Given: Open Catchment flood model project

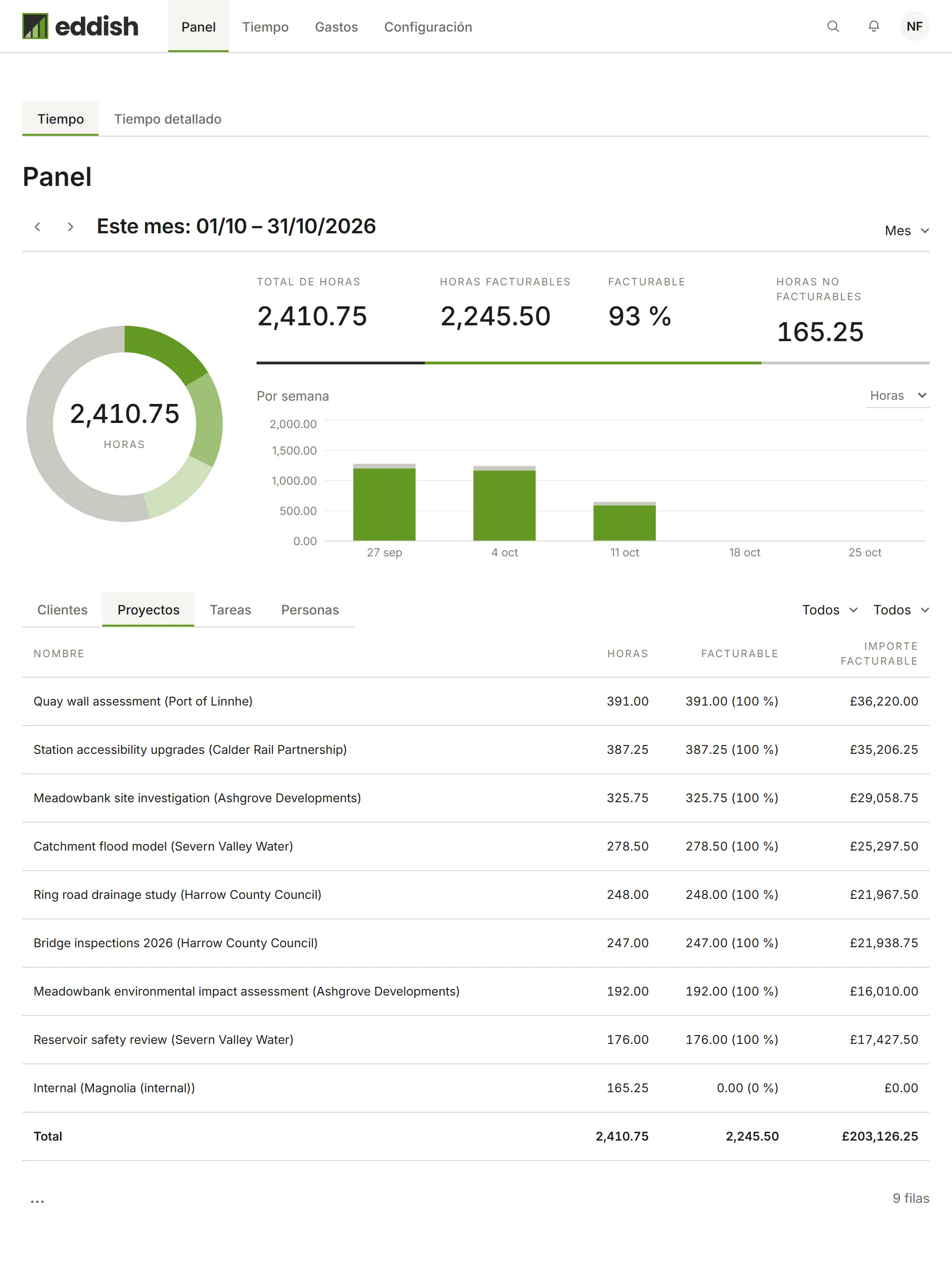Looking at the screenshot, I should [x=163, y=846].
